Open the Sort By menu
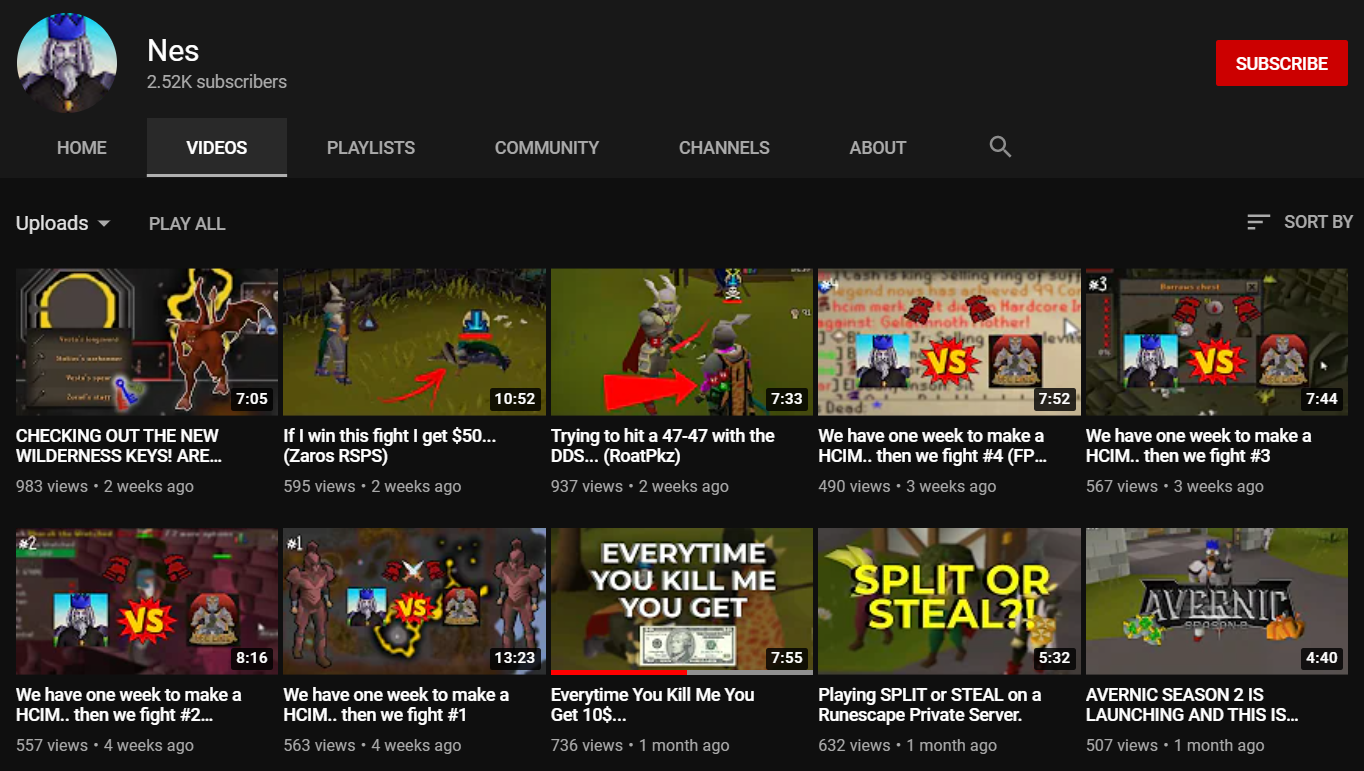 [1300, 222]
